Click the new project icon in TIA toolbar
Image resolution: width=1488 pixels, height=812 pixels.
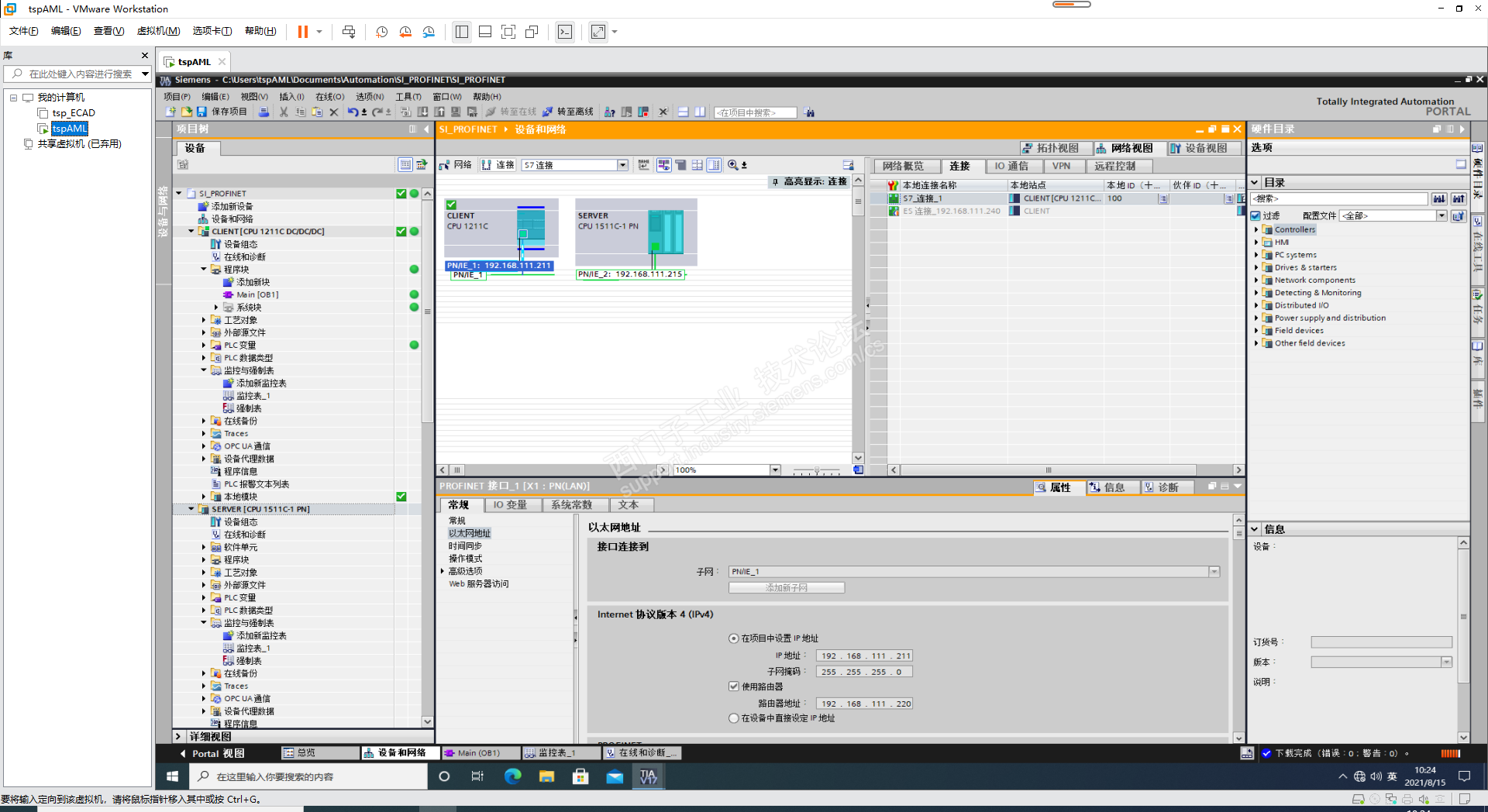point(170,112)
